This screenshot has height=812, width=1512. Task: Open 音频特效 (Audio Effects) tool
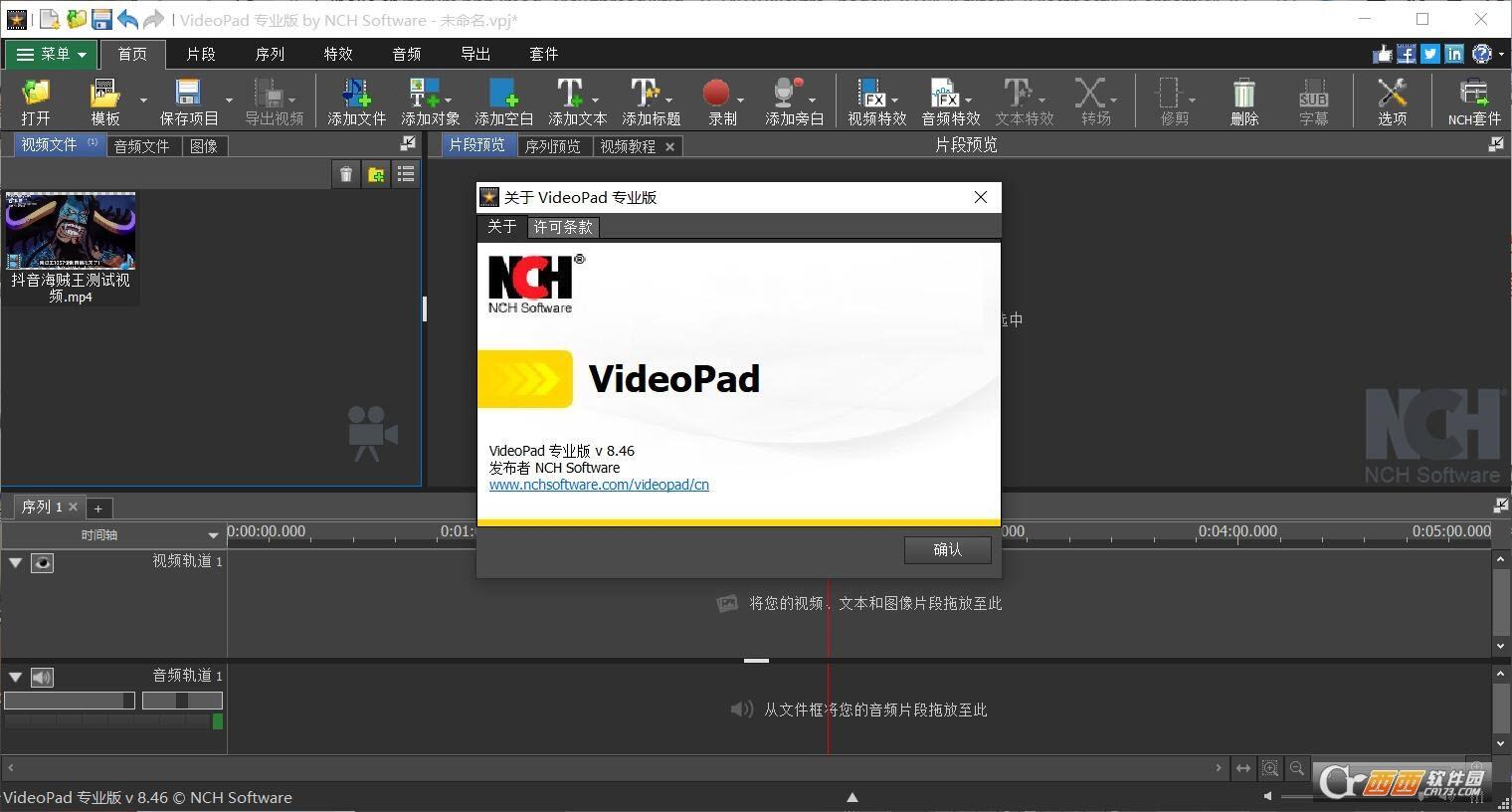(x=945, y=95)
